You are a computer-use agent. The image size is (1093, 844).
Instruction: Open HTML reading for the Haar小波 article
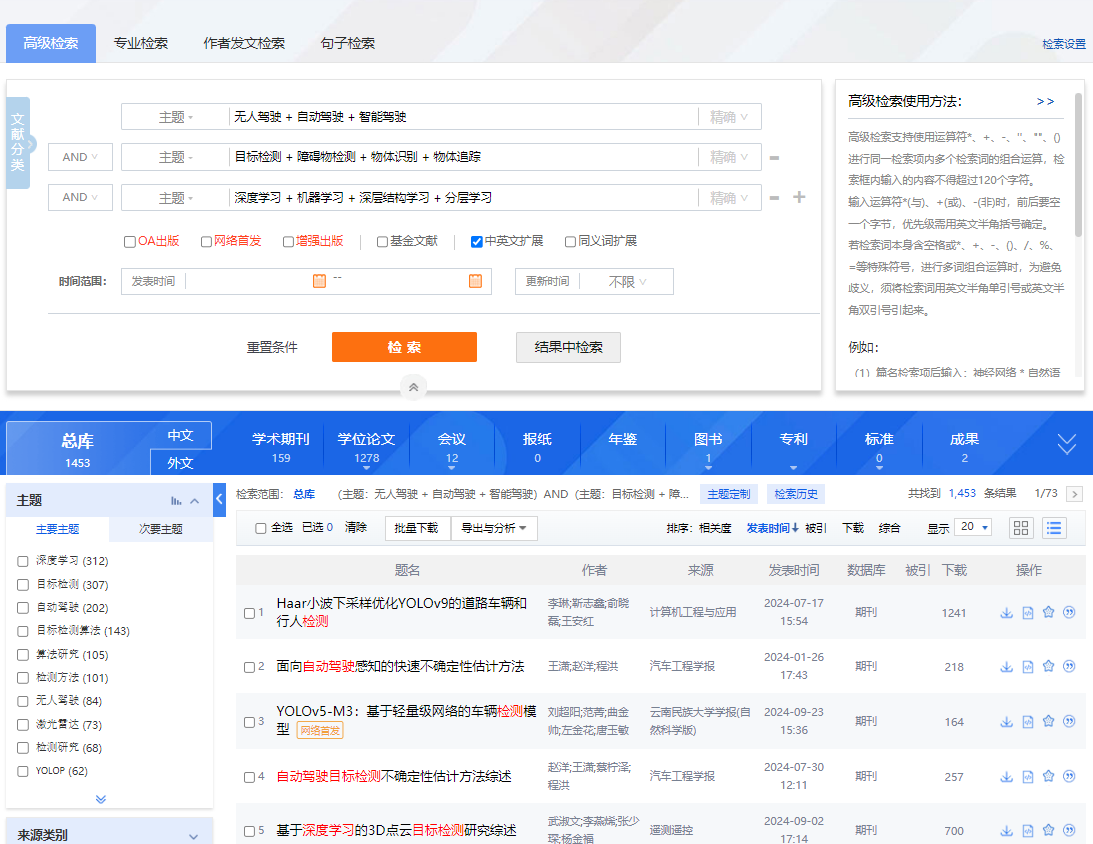click(1027, 613)
